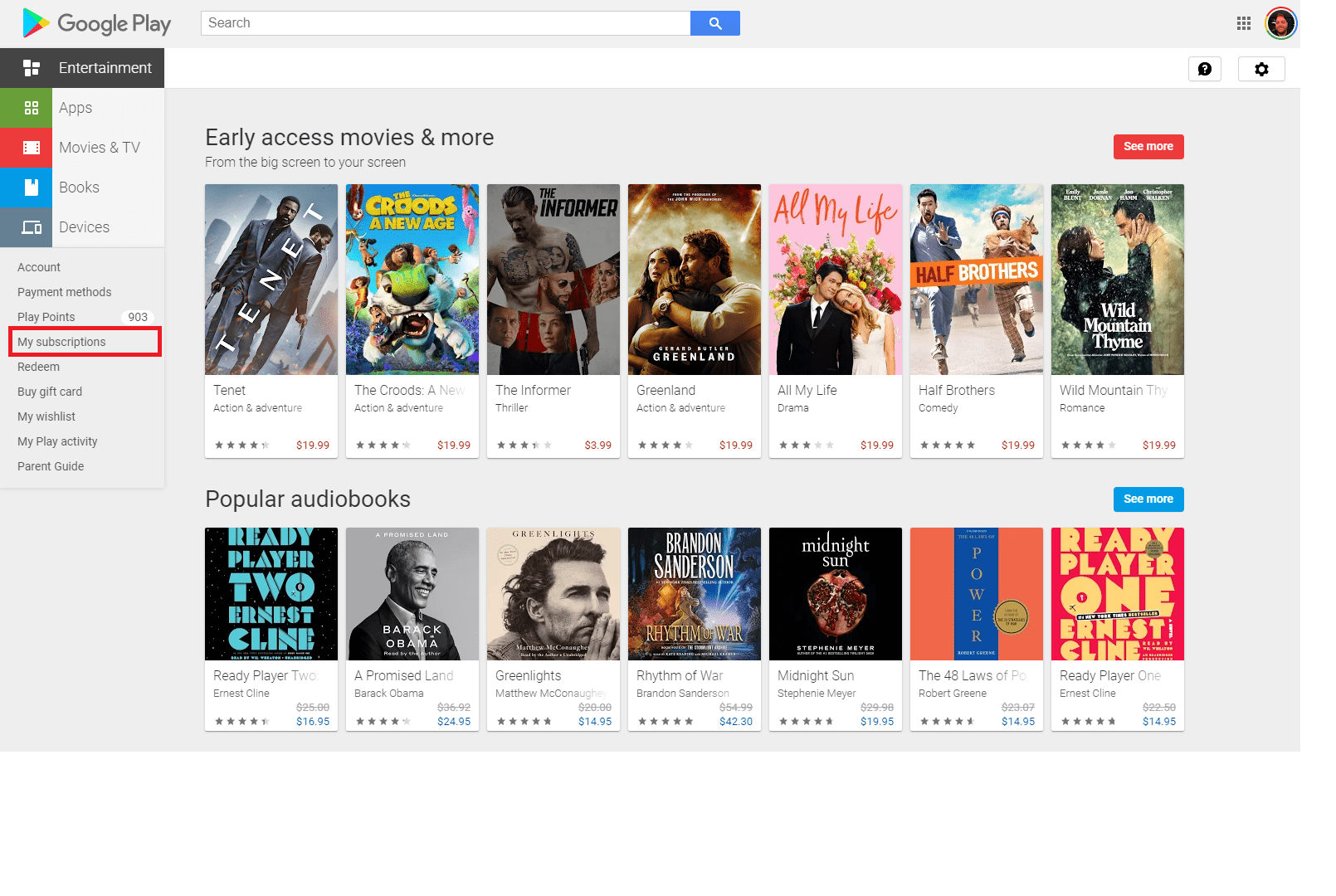Open the Google apps grid icon
1336x896 pixels.
click(1243, 23)
